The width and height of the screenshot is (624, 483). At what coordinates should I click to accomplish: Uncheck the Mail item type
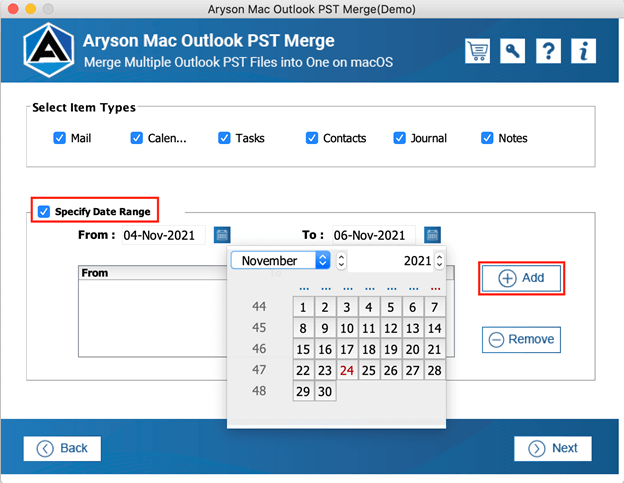pos(59,138)
